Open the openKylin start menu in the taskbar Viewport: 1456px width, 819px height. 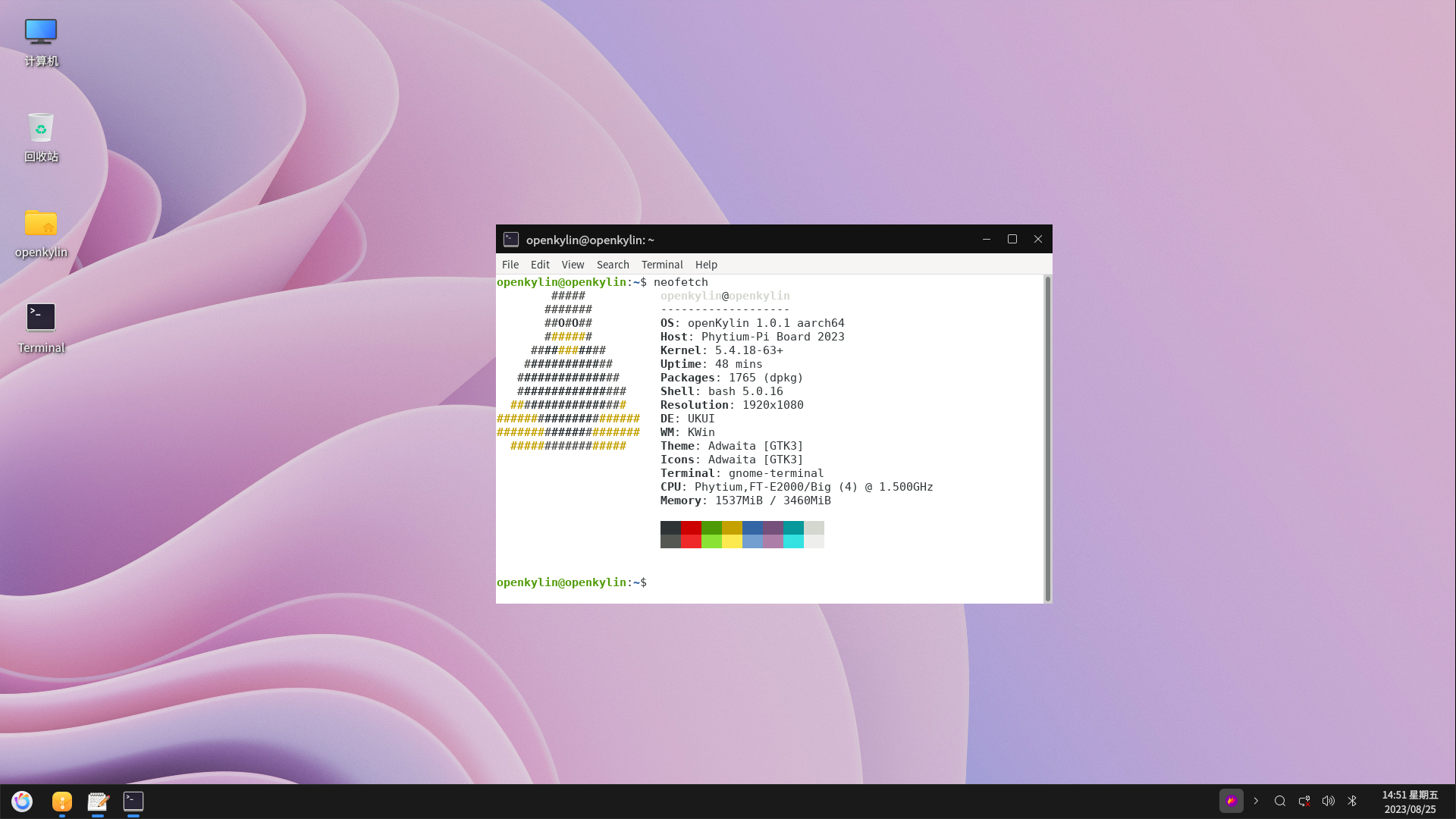click(22, 801)
